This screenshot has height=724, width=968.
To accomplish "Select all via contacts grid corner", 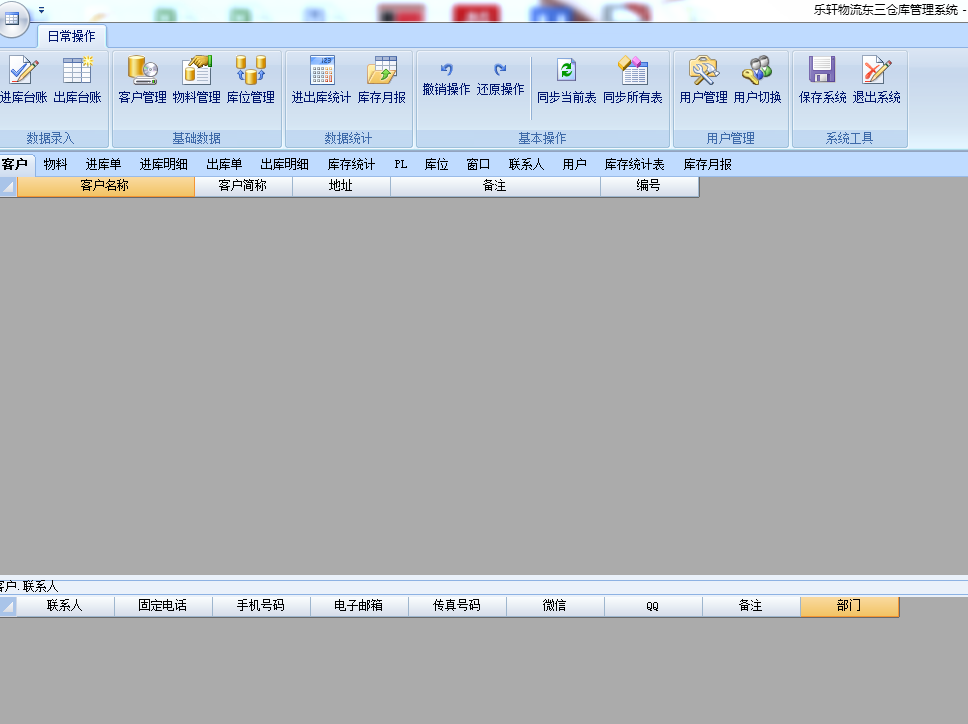I will 7,606.
